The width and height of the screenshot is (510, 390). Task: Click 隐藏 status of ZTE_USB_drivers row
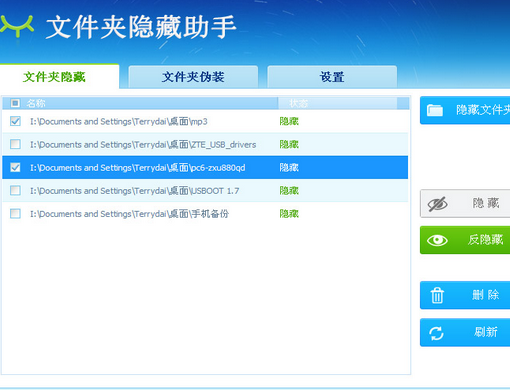click(289, 144)
